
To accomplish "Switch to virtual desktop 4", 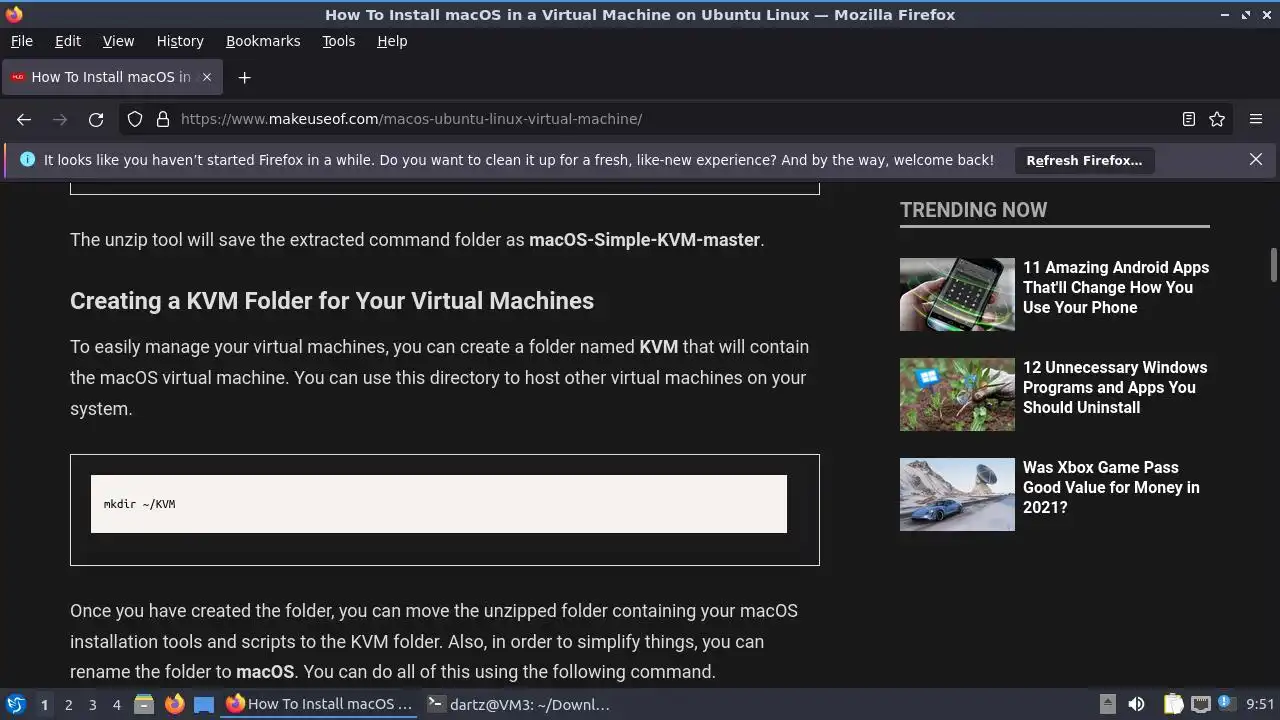I will (116, 705).
